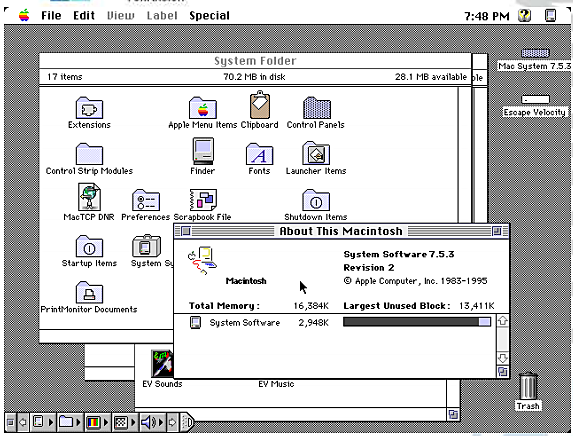Open the Application menu icon at right of menu bar

pyautogui.click(x=550, y=16)
